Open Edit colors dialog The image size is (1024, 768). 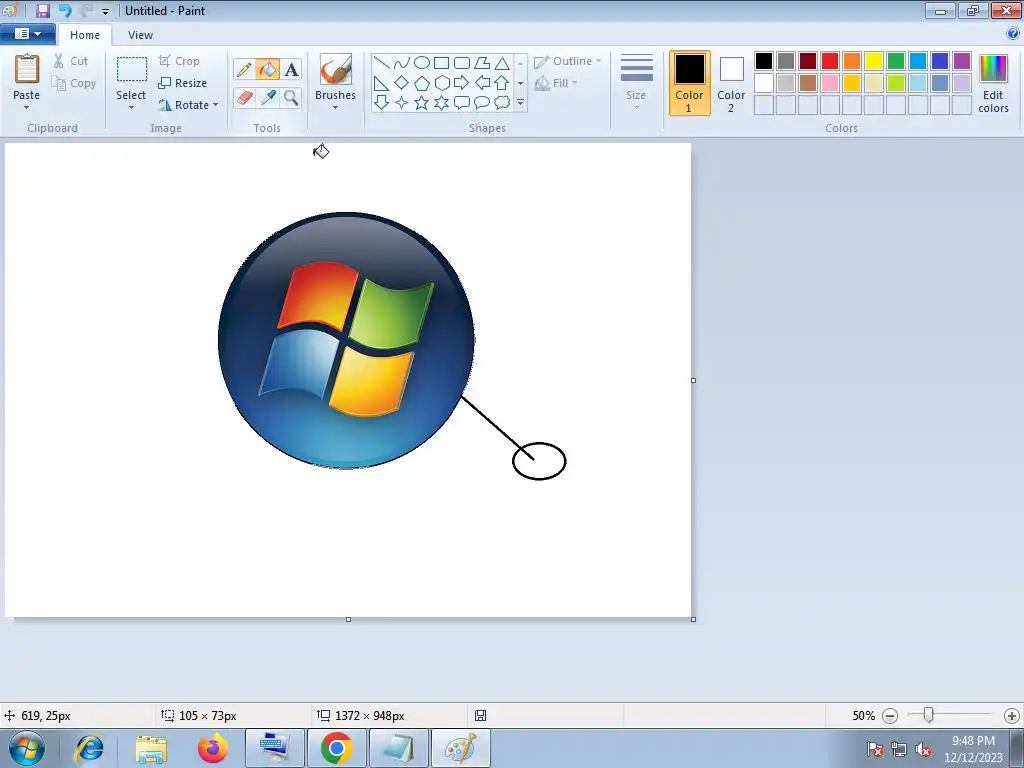coord(993,83)
